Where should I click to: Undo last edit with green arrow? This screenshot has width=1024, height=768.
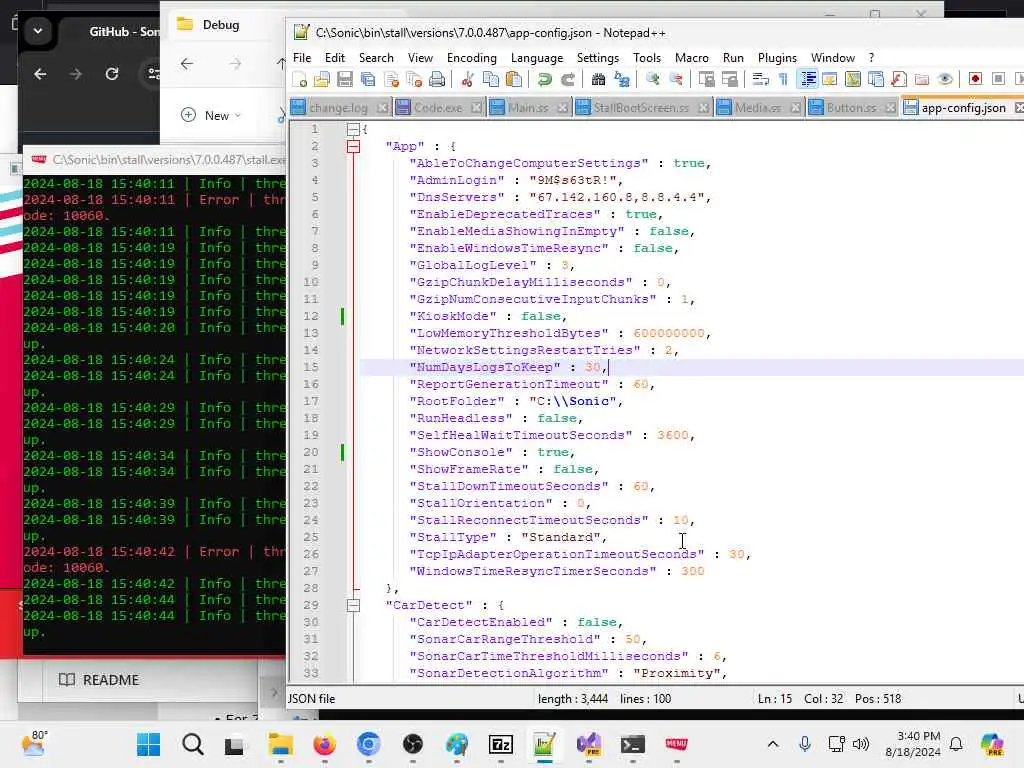pos(544,80)
